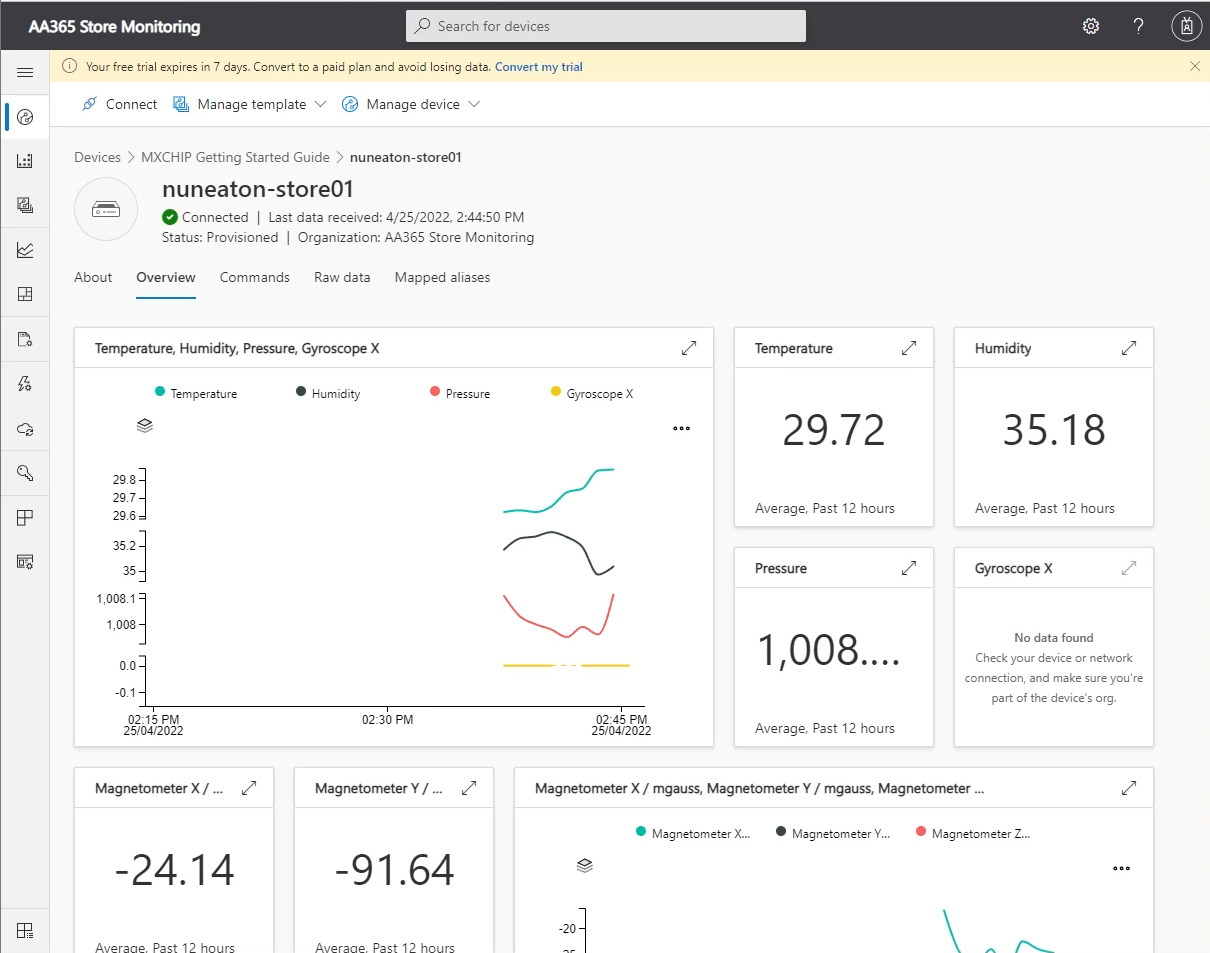Open the chart options ellipsis menu
The width and height of the screenshot is (1210, 953).
pos(681,428)
